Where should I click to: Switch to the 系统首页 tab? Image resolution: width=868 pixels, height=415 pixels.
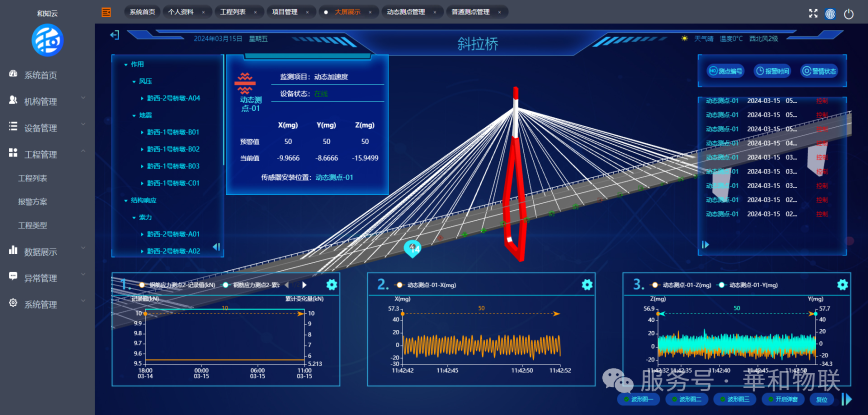pos(142,12)
